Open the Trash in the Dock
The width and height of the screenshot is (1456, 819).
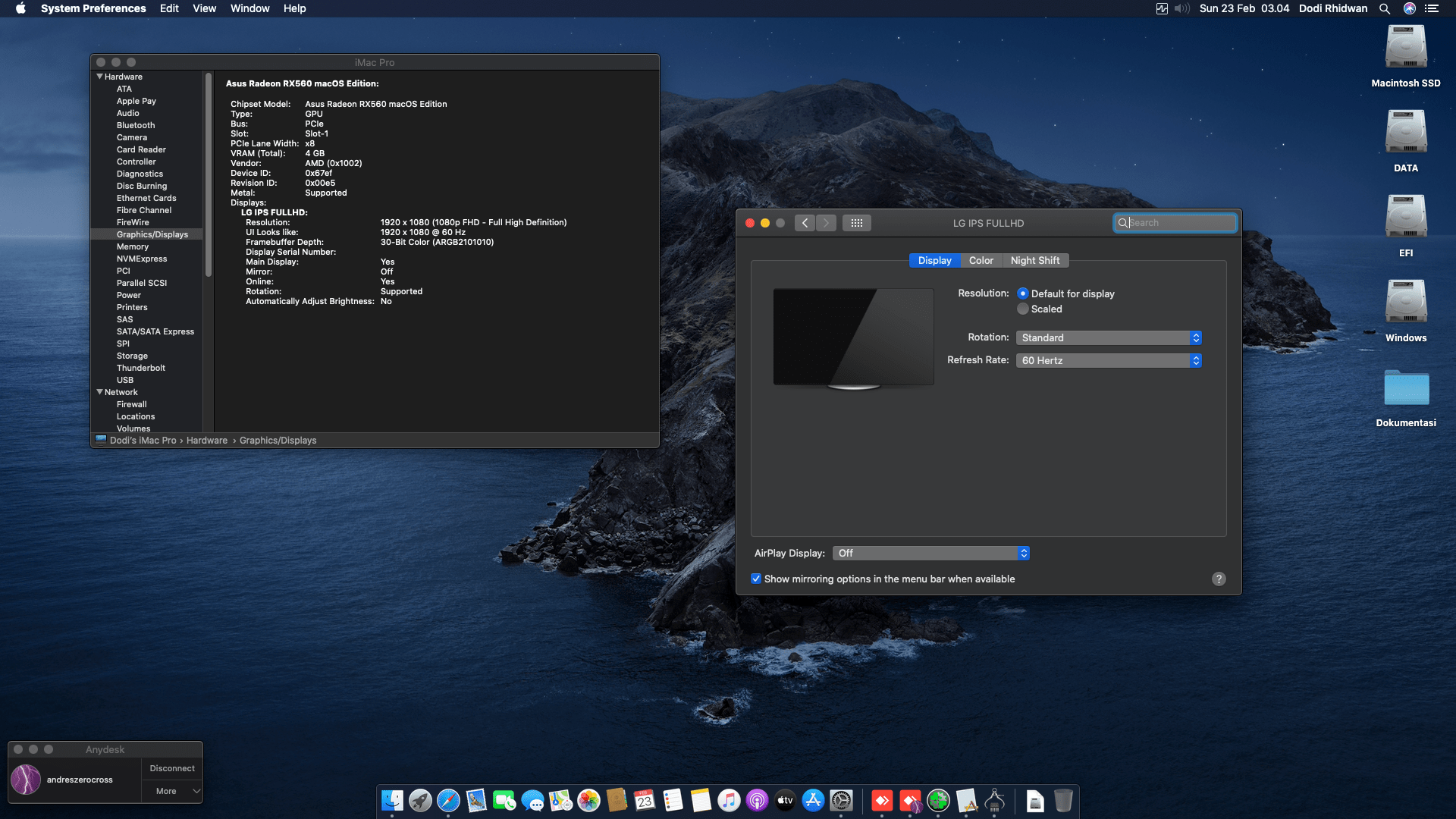click(x=1063, y=800)
